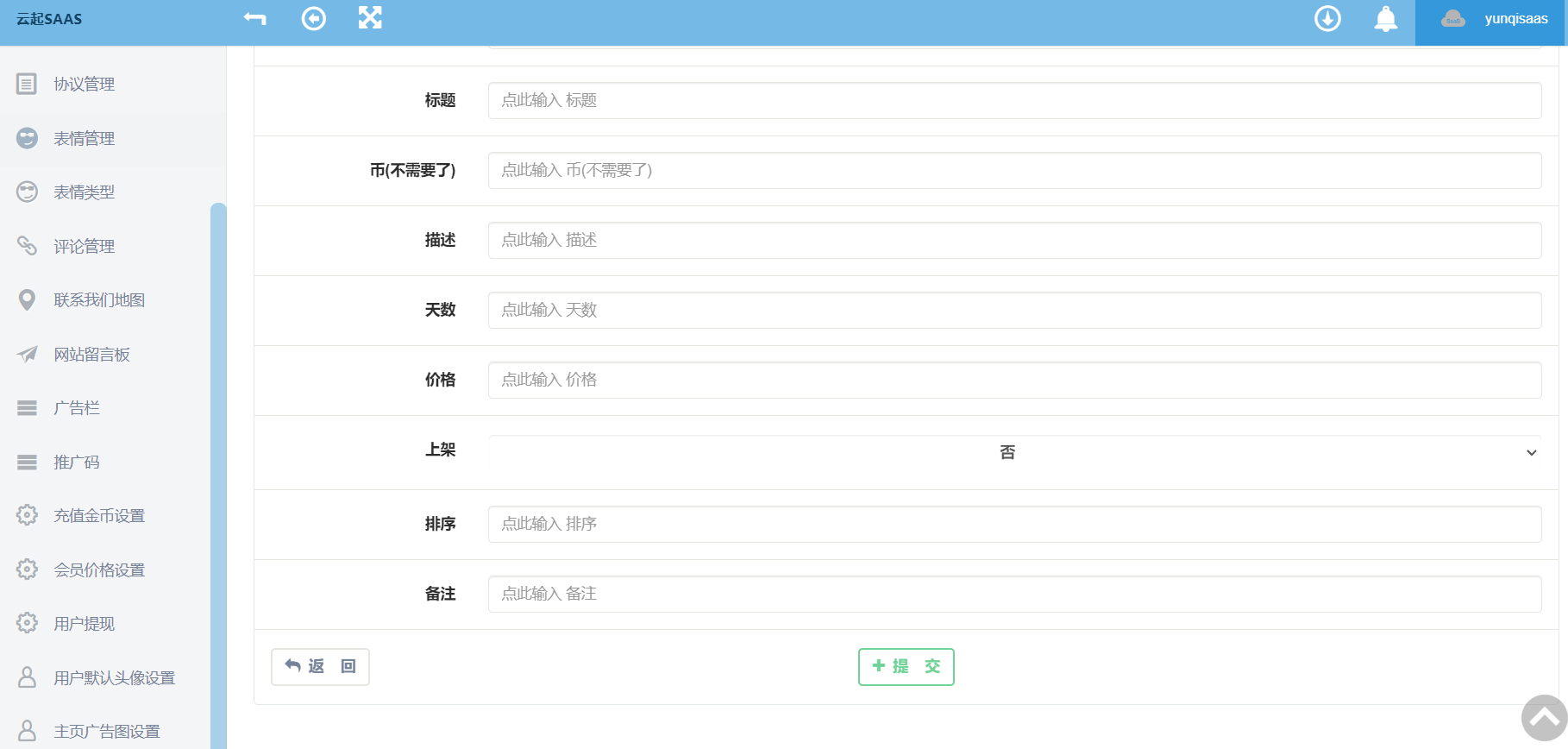Click the 会员价格设置 gear icon
Image resolution: width=1568 pixels, height=749 pixels.
point(27,570)
